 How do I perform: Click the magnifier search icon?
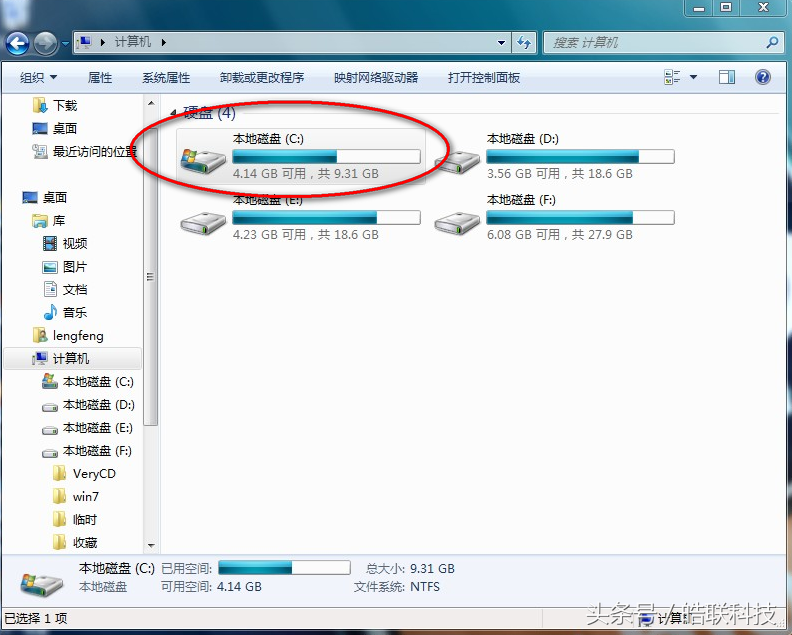coord(772,43)
